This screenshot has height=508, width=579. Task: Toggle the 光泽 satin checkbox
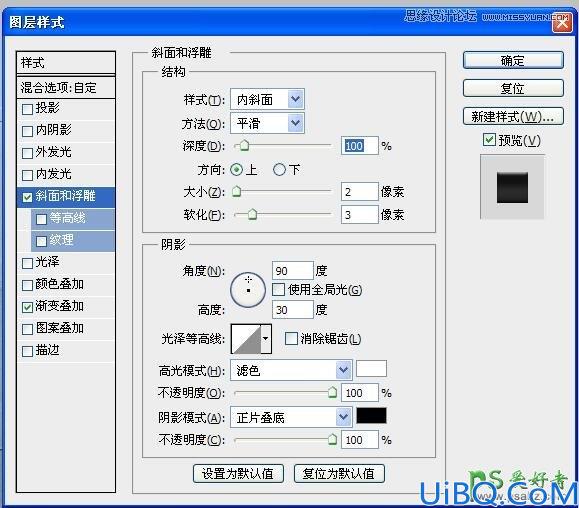coord(27,263)
